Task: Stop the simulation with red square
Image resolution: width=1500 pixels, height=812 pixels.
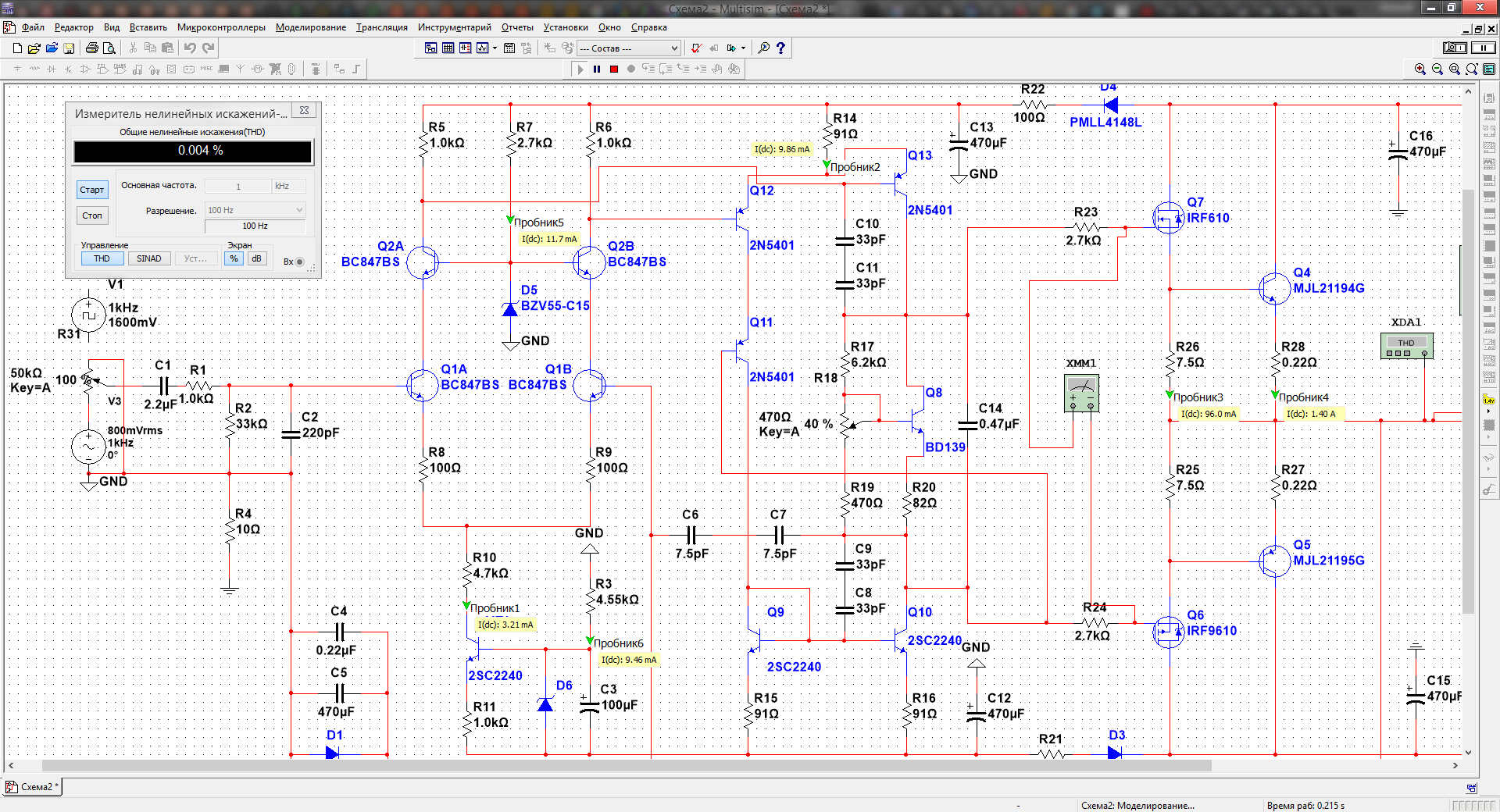Action: click(614, 69)
